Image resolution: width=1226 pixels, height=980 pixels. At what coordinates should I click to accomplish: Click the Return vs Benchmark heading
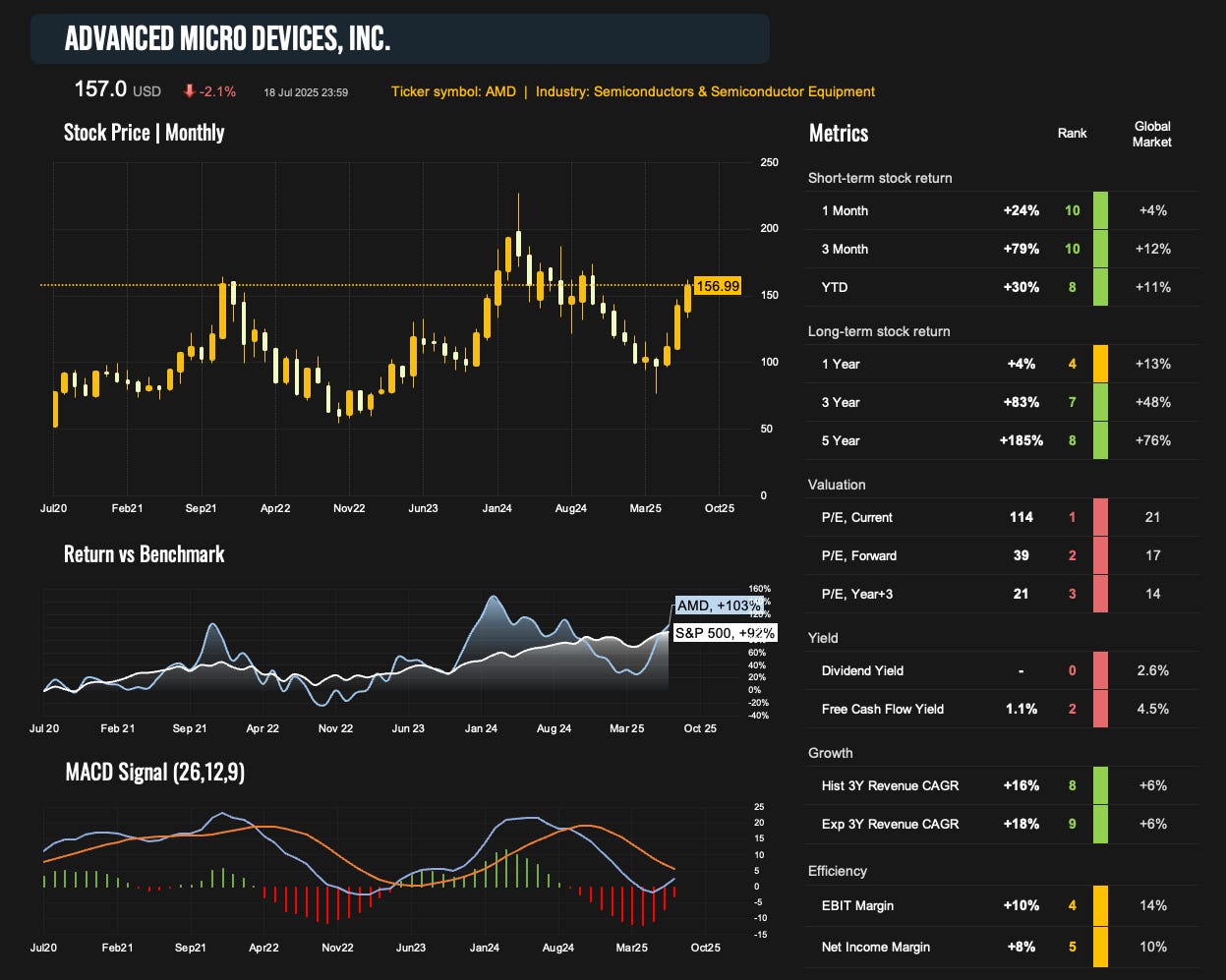(x=144, y=554)
